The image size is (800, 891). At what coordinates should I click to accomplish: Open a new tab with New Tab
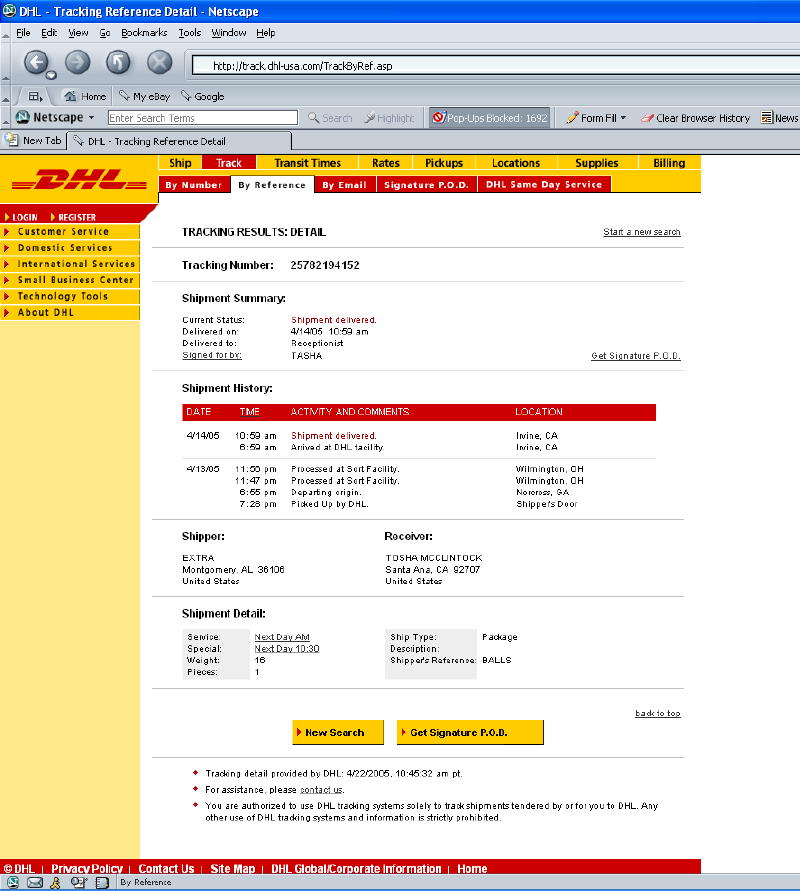[x=32, y=140]
